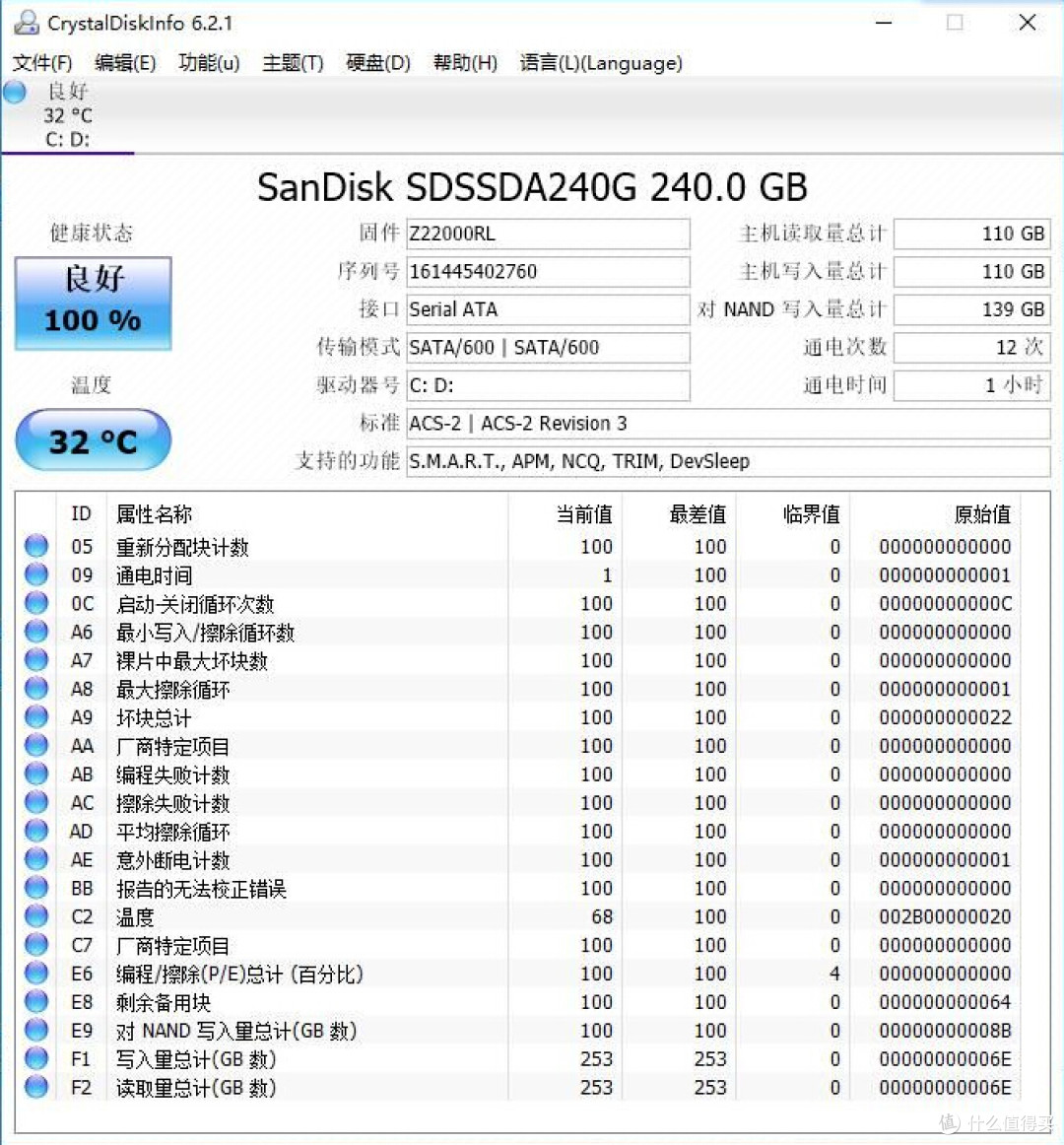The image size is (1064, 1145).
Task: Click the 良好 100 % health status button
Action: click(x=94, y=303)
